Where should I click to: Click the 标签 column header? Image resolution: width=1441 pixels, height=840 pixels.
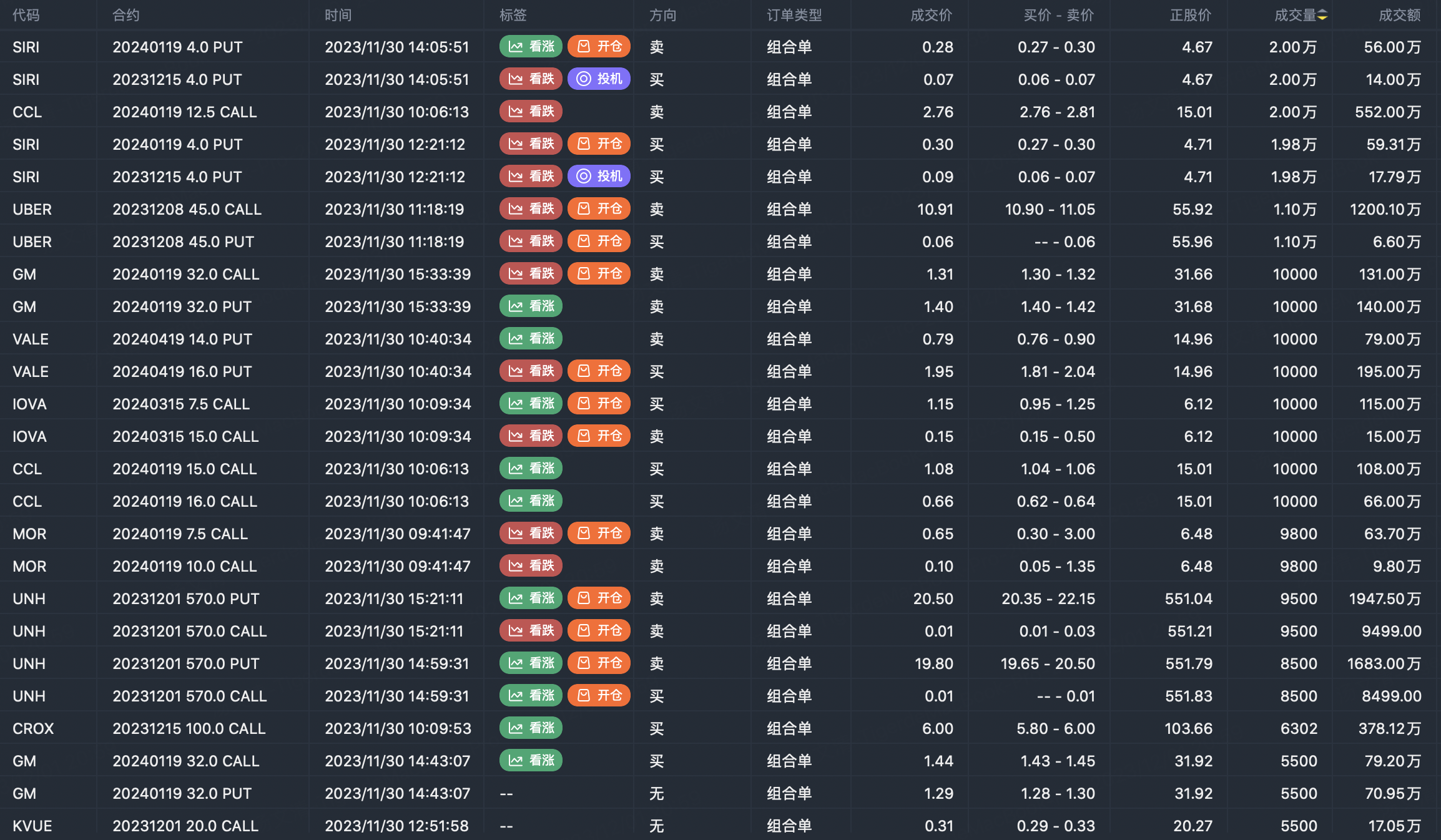[x=513, y=15]
